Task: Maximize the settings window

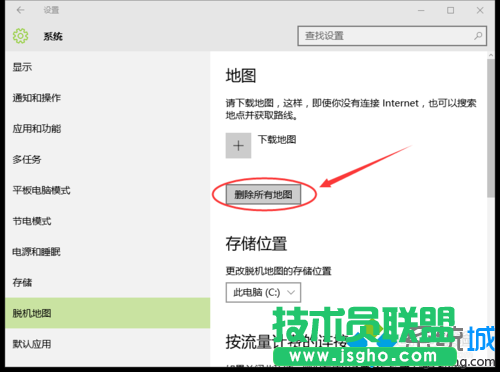Action: coord(451,10)
